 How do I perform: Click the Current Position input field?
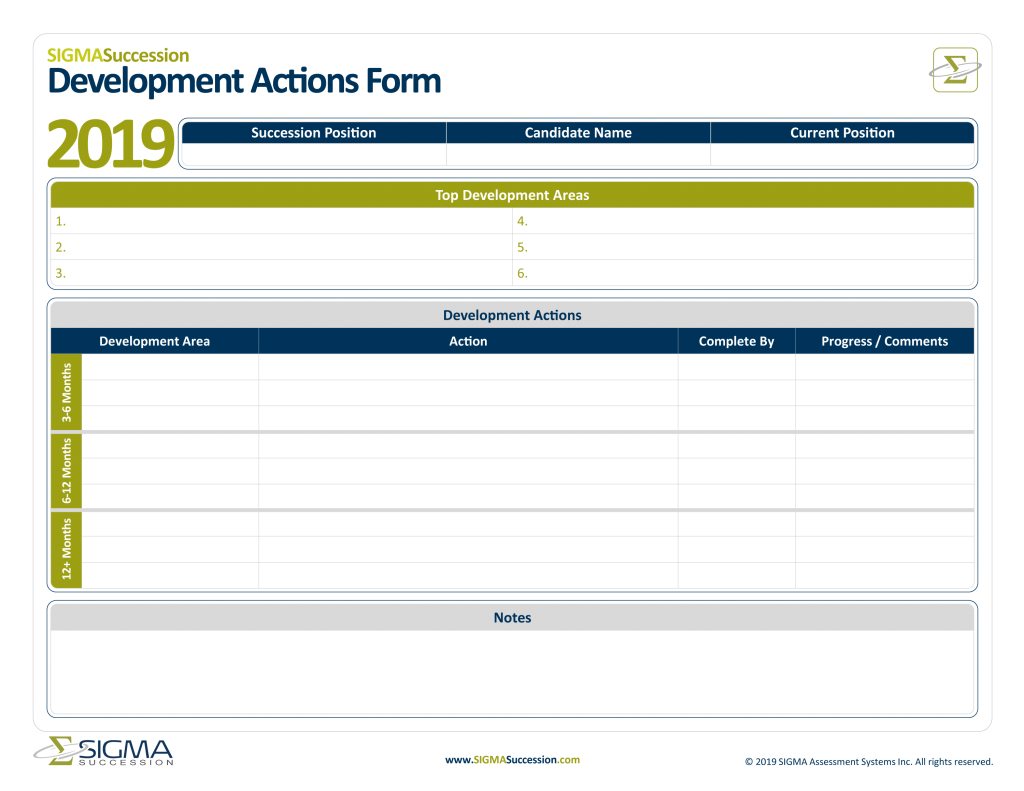coord(842,155)
